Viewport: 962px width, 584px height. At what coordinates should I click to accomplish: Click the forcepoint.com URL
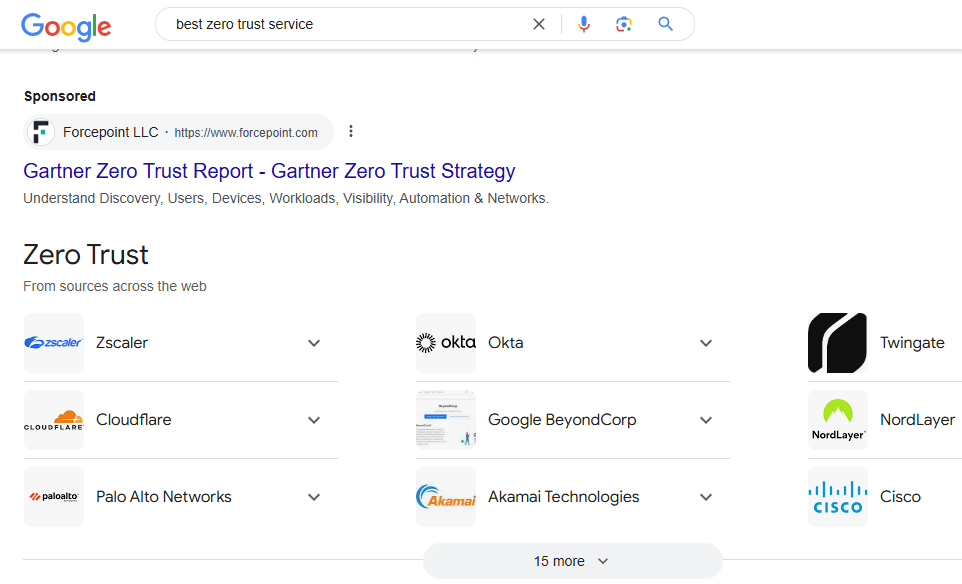point(246,132)
